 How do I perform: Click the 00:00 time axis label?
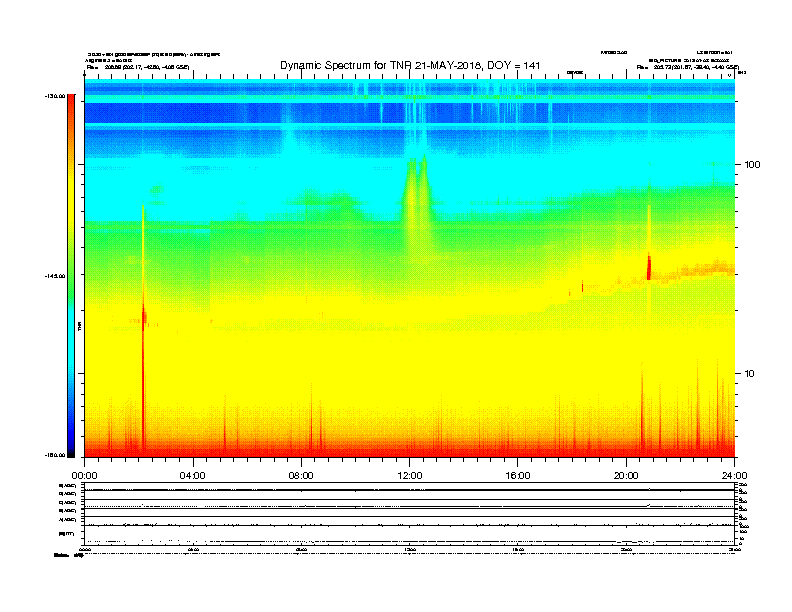pyautogui.click(x=84, y=476)
